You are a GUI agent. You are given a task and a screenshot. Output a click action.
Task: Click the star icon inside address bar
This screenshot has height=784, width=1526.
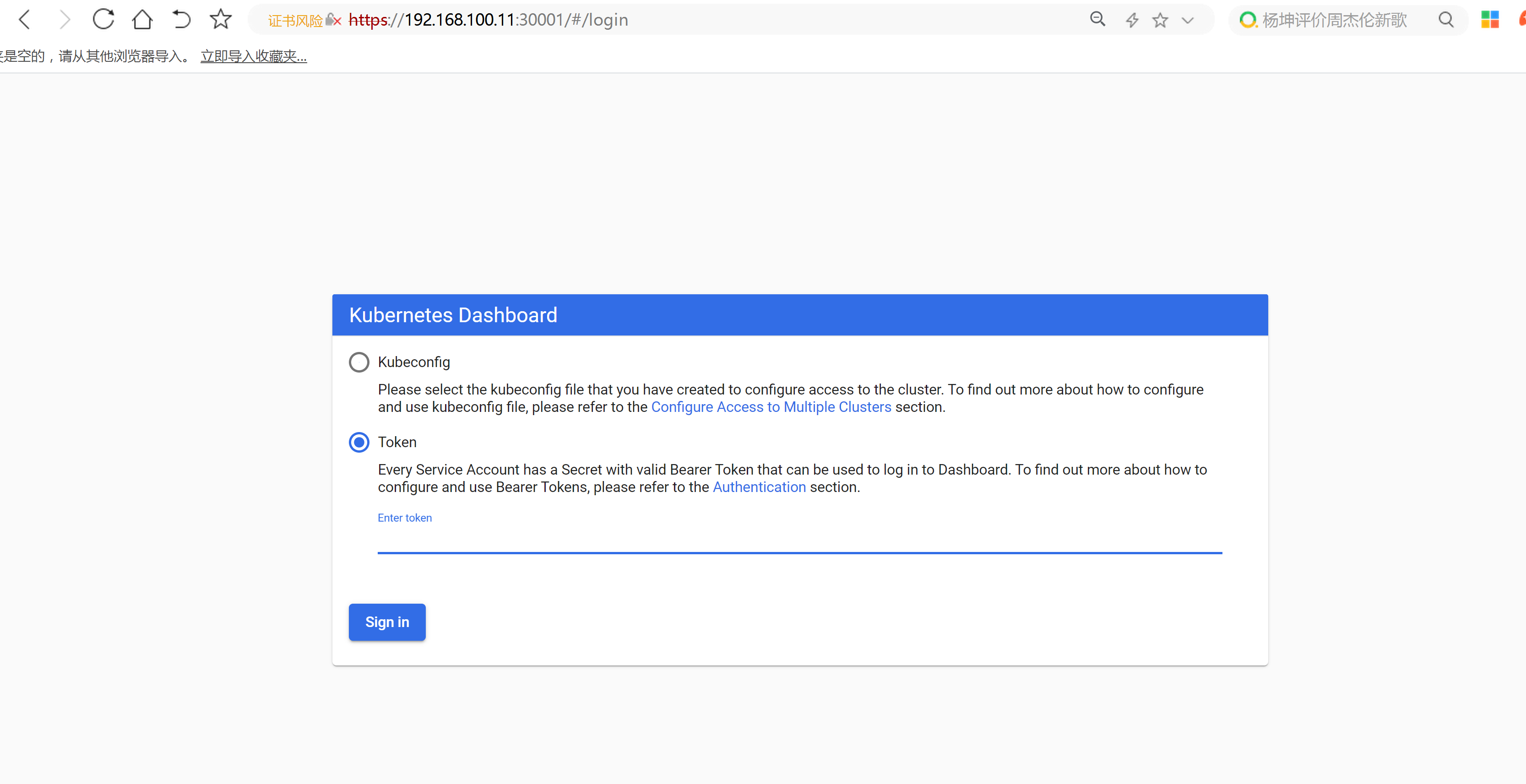1160,20
